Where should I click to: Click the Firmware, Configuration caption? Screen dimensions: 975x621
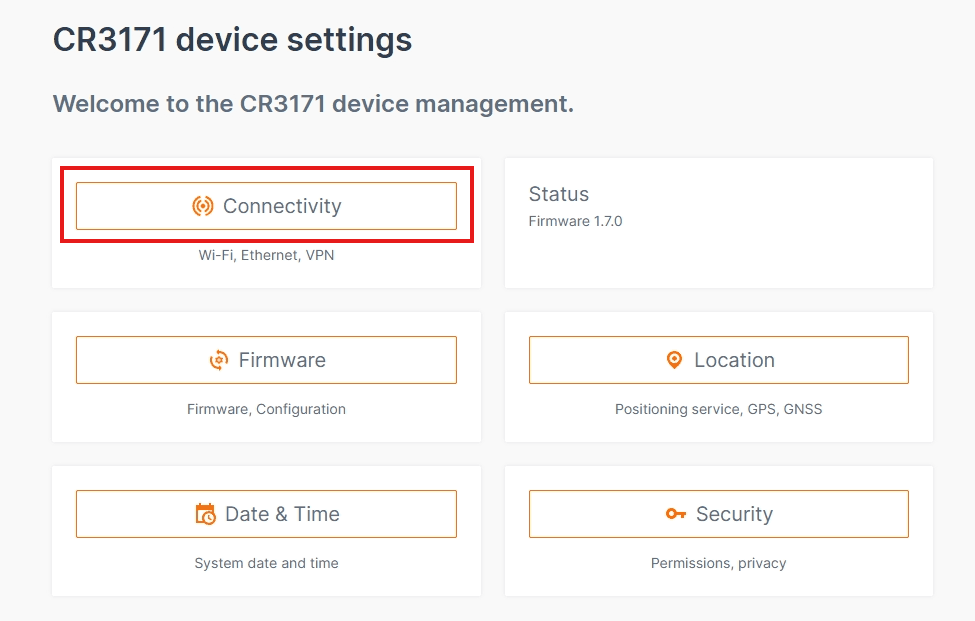tap(266, 409)
